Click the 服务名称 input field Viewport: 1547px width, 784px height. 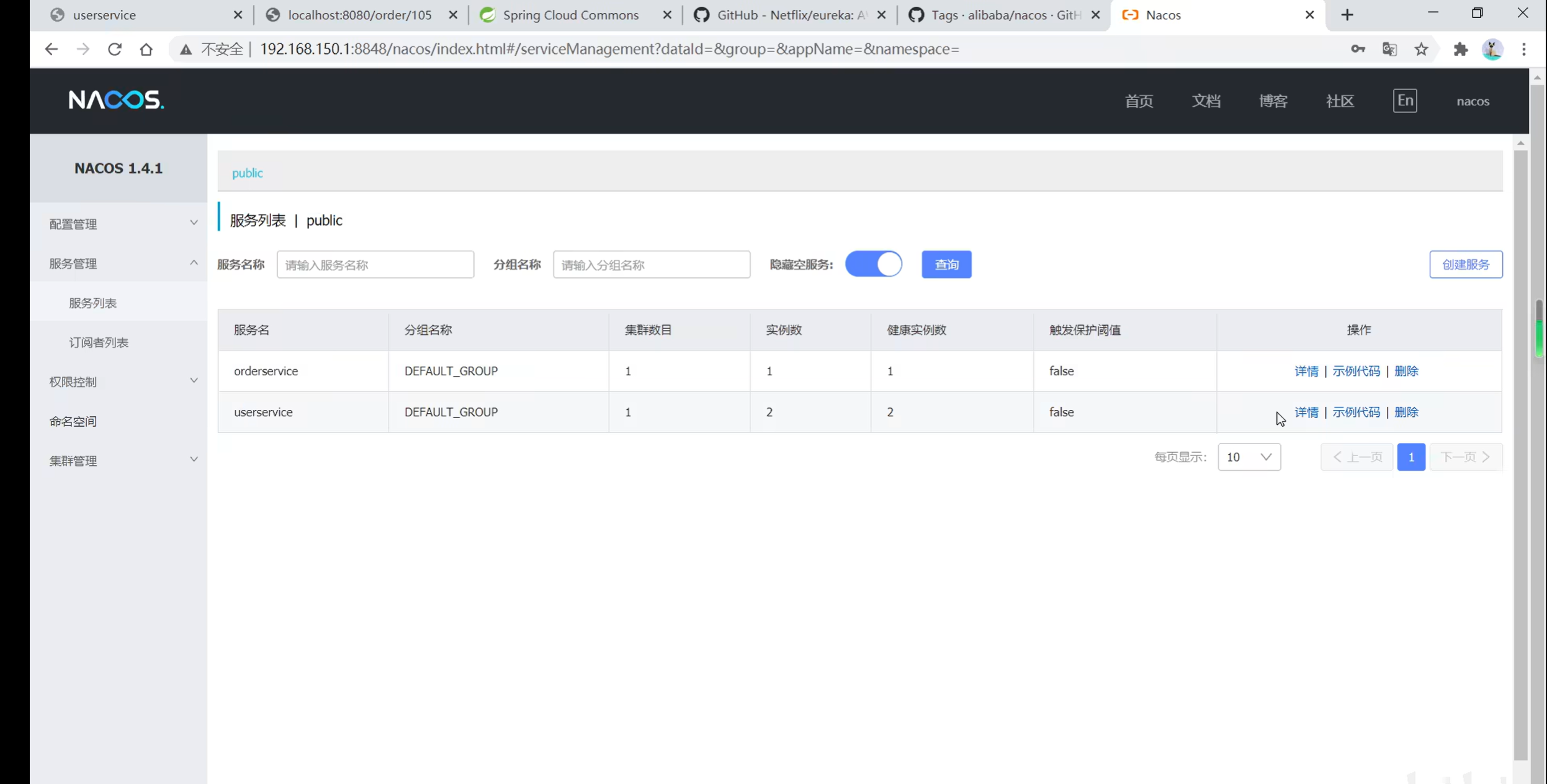pos(375,265)
